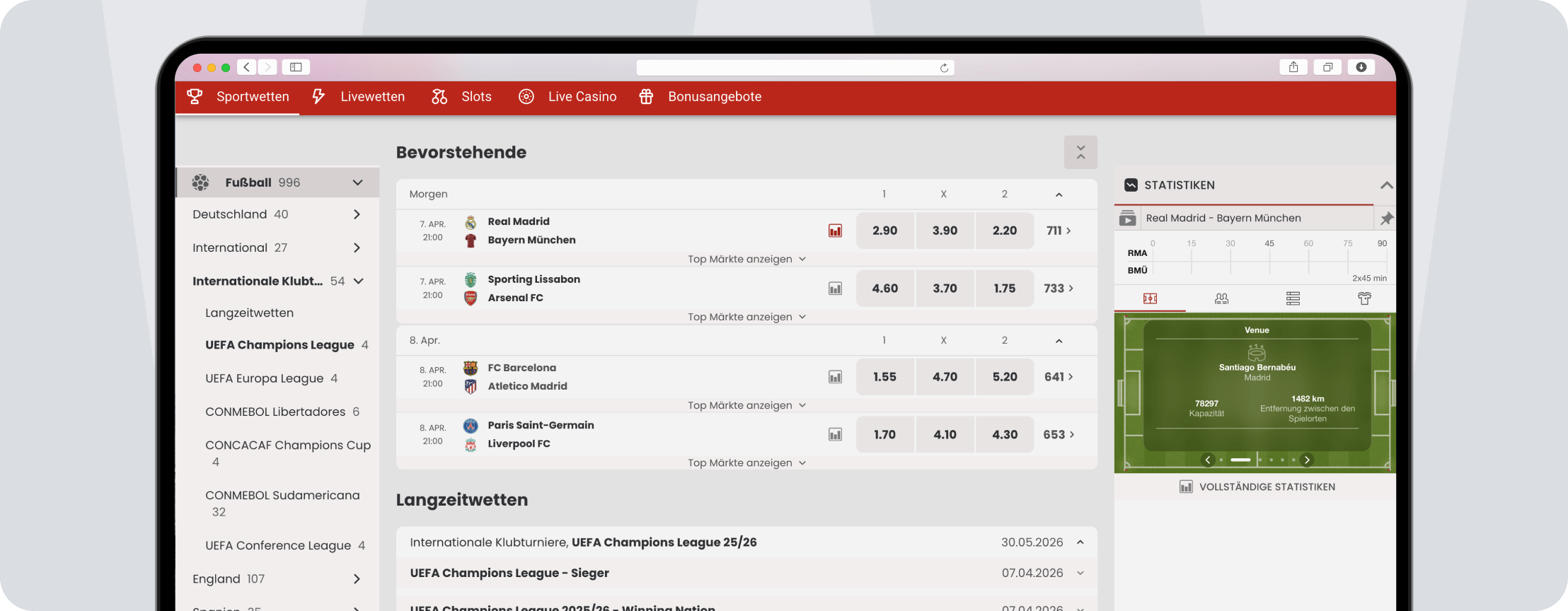Image resolution: width=1568 pixels, height=611 pixels.
Task: Collapse UEFA Champions League 25/26 group
Action: click(1080, 542)
